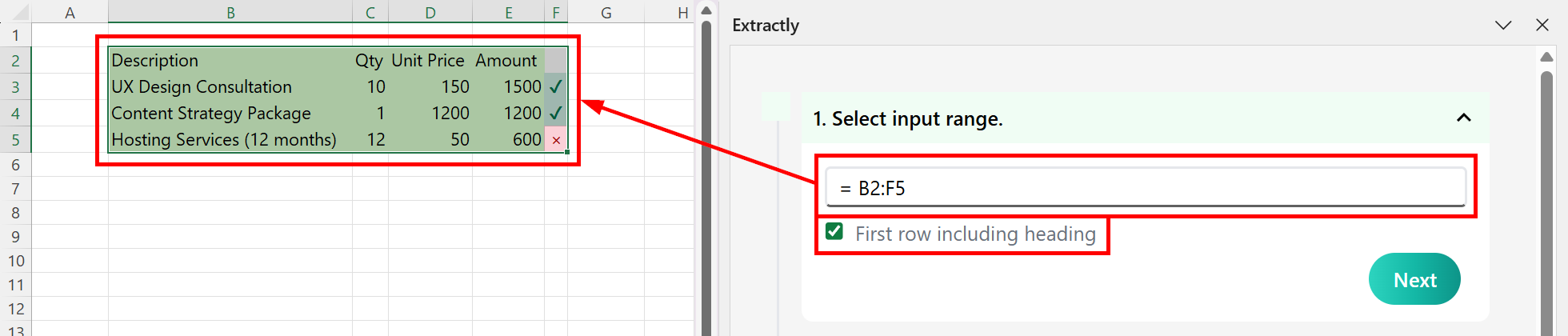Select column B header
The image size is (1568, 336).
click(230, 12)
